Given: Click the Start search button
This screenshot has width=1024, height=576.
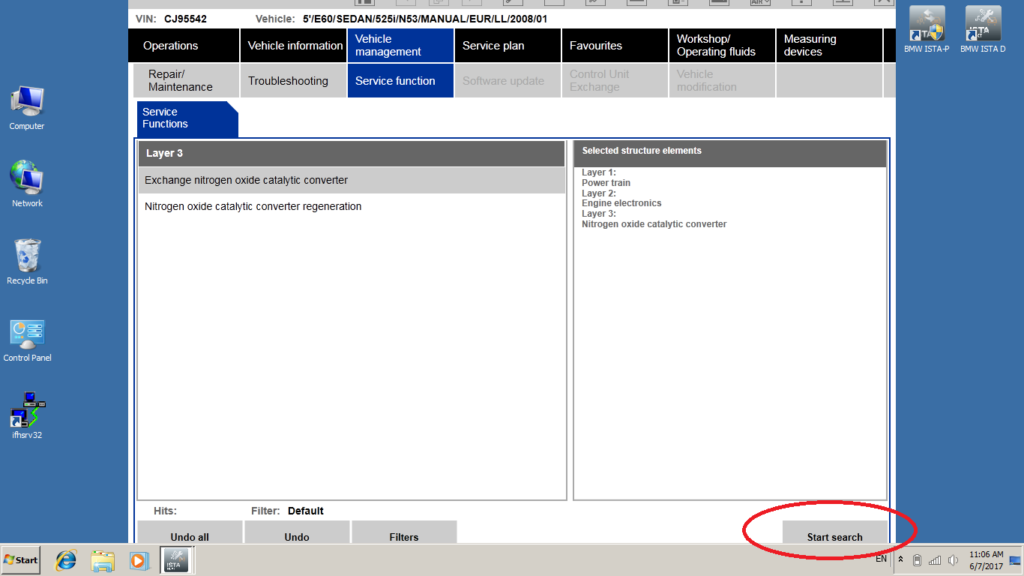Looking at the screenshot, I should click(835, 532).
